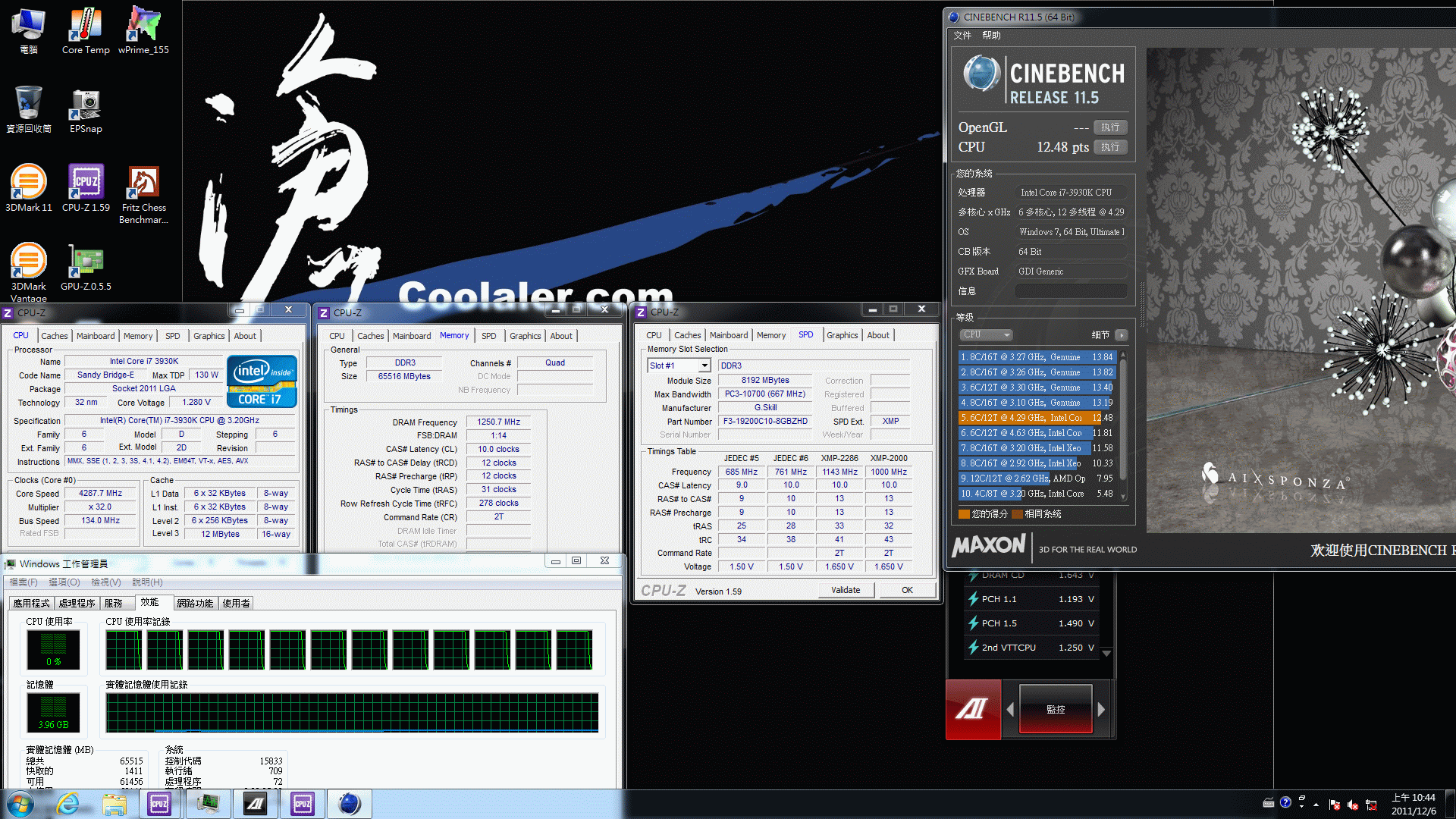Open the About tab in left CPU-Z window
Viewport: 1456px width, 819px height.
(245, 336)
